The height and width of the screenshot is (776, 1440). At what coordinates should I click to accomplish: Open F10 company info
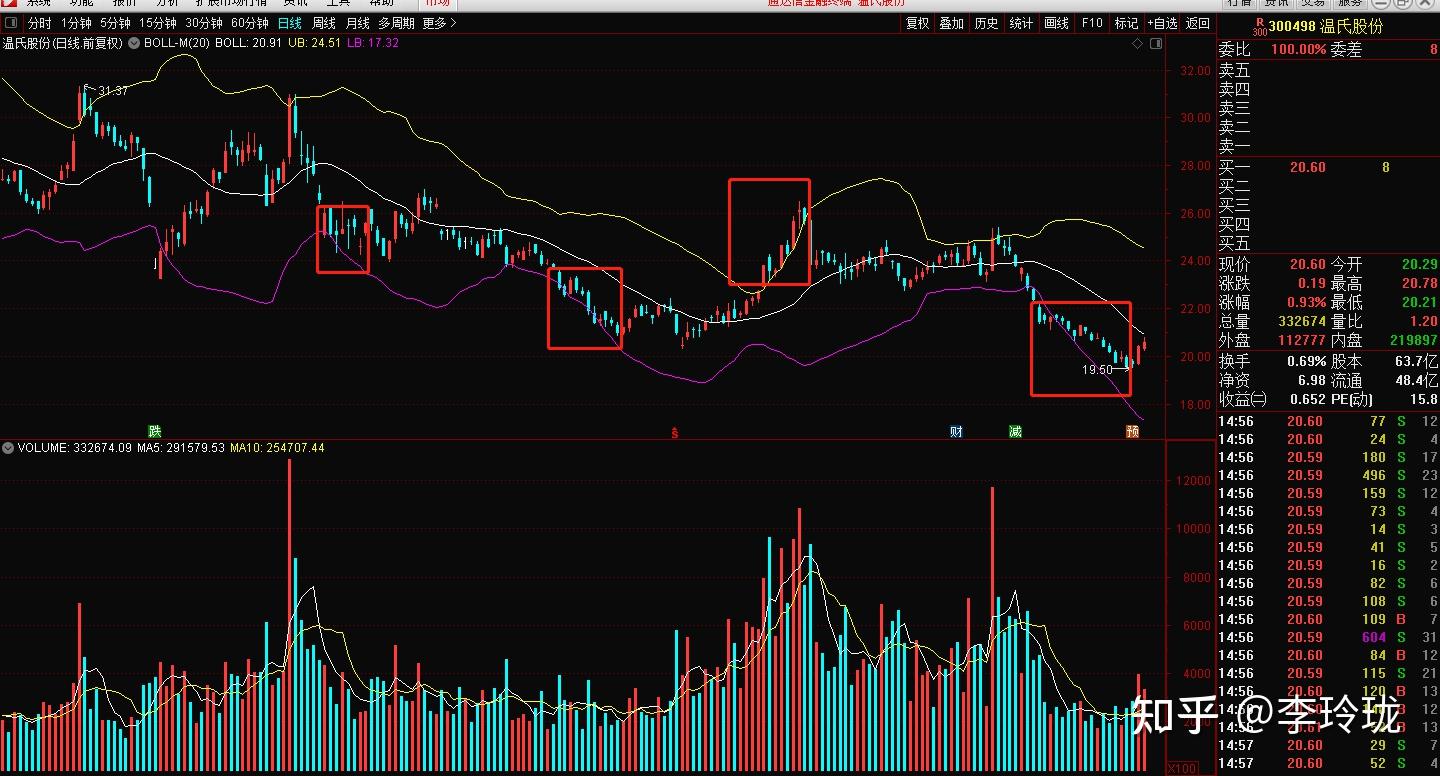(1092, 23)
